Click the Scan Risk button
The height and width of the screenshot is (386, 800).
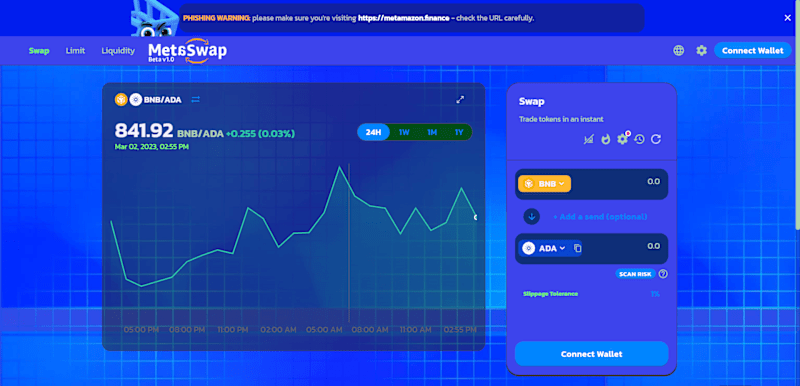point(635,274)
